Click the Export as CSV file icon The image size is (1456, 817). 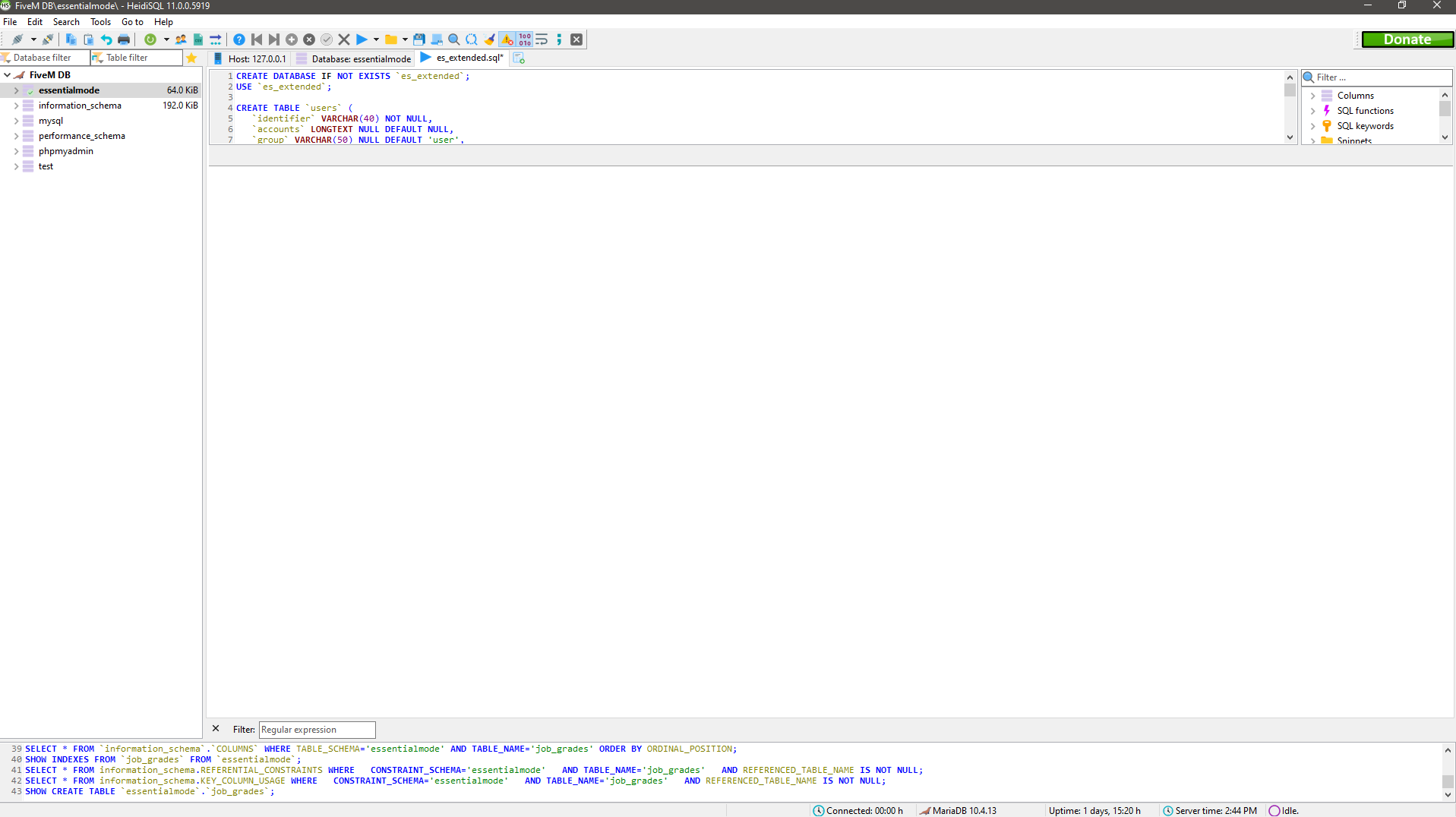(198, 39)
